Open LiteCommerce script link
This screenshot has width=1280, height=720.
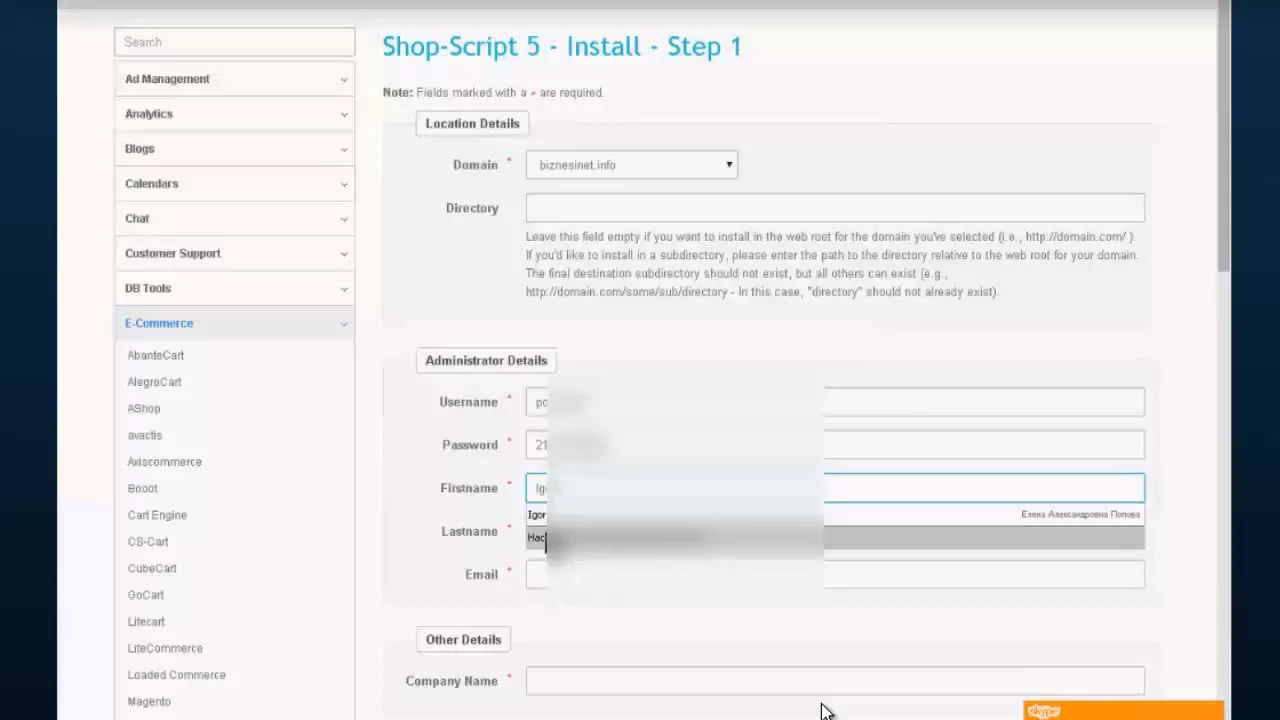click(x=165, y=648)
